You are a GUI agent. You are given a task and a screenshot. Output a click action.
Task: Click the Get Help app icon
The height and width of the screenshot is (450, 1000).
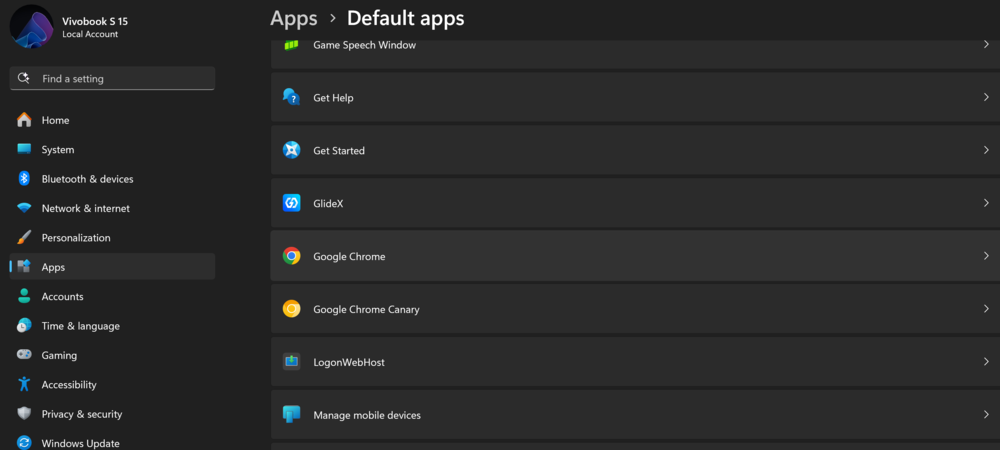[x=291, y=98]
